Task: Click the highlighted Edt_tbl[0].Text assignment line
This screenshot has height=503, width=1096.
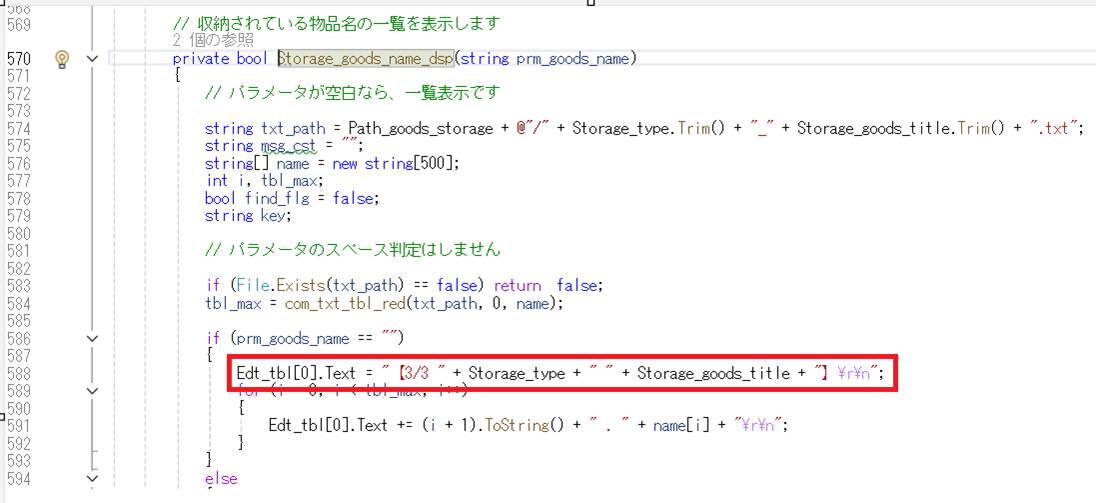Action: [560, 374]
